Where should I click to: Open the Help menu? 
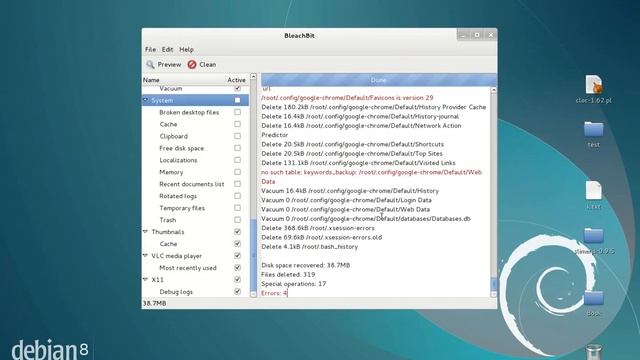pyautogui.click(x=187, y=49)
